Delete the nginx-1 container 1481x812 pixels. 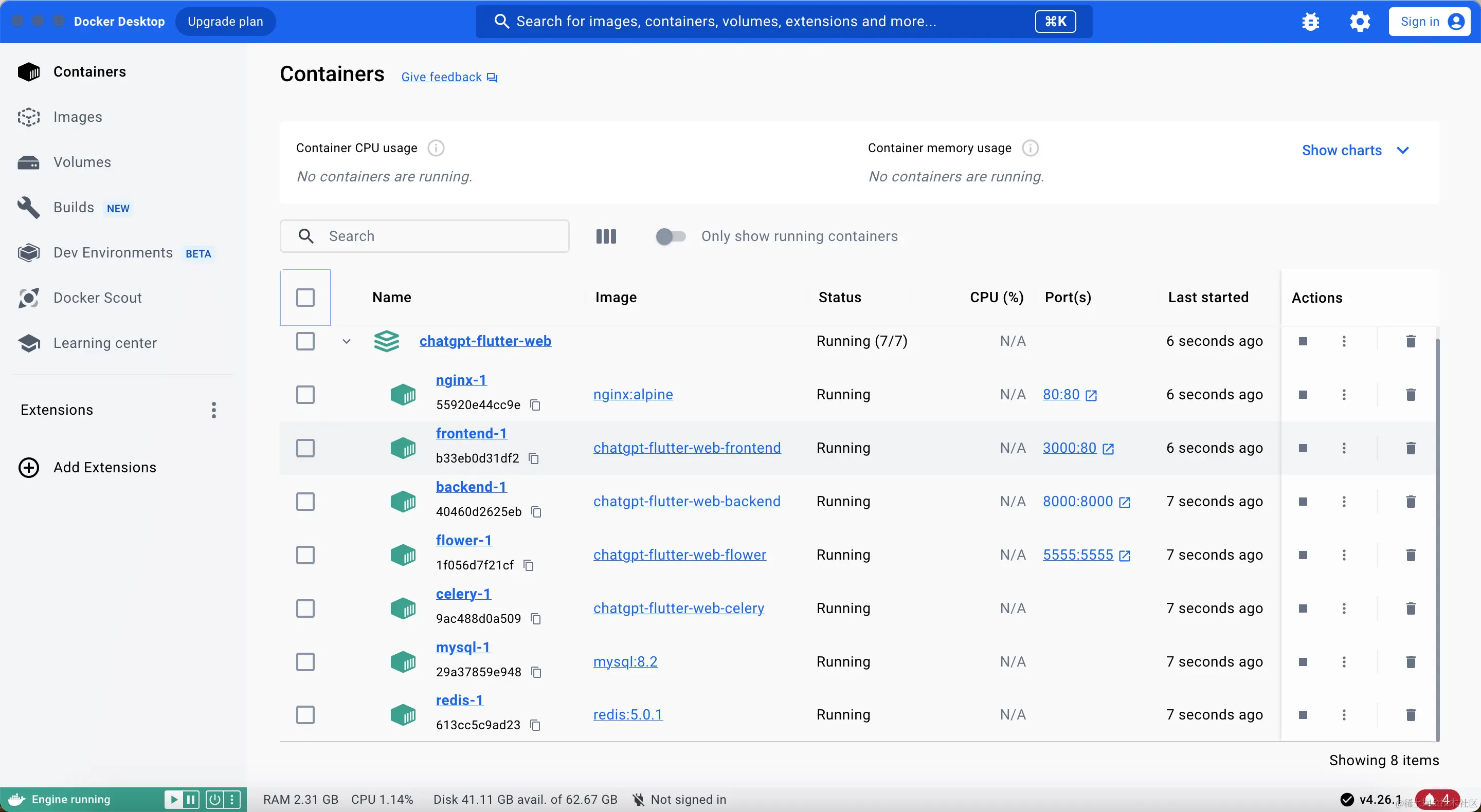point(1410,395)
